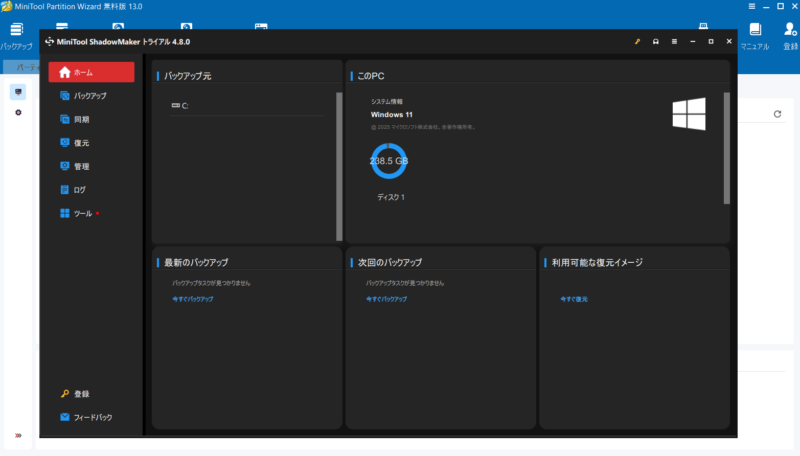
Task: Go to the バックアップ section in ShadowMaker
Action: tap(90, 96)
